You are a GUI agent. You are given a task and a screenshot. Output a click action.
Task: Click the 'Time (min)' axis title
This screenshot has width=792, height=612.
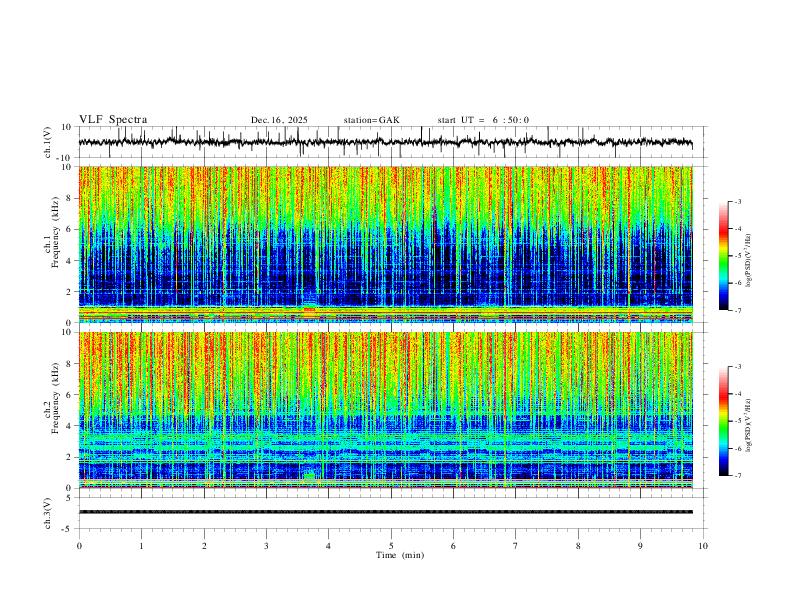(400, 555)
